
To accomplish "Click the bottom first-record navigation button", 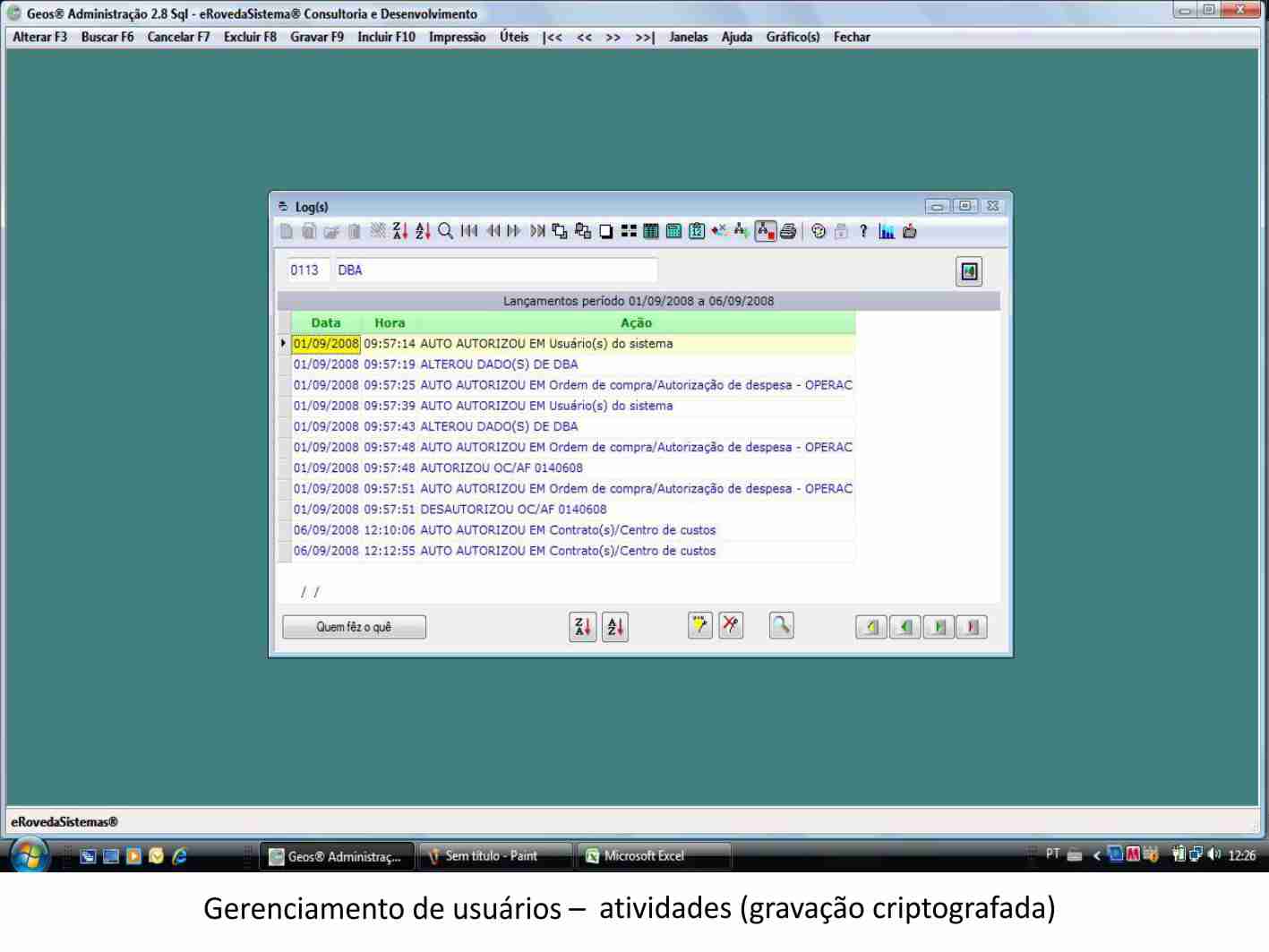I will 871,627.
